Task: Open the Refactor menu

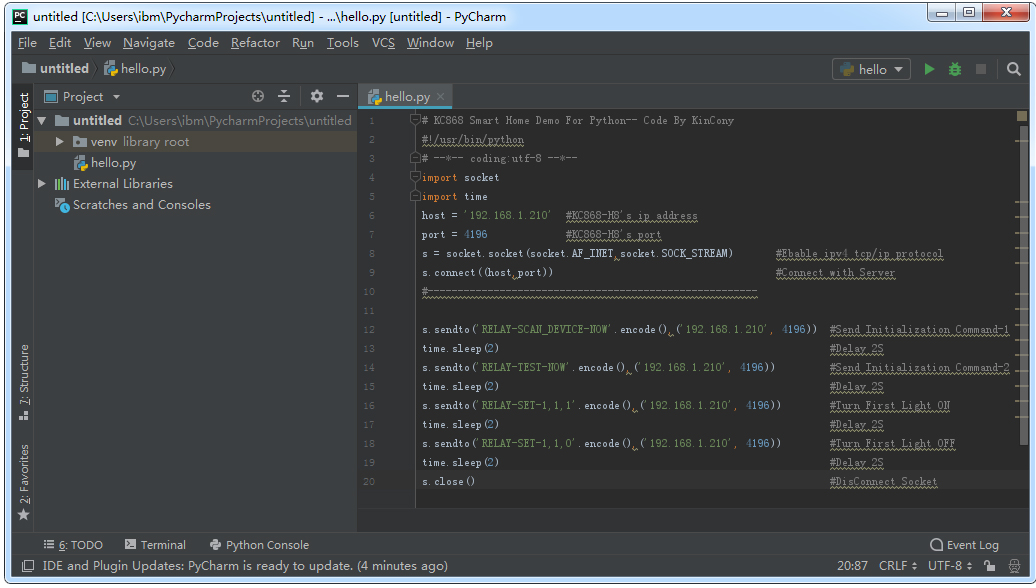Action: pyautogui.click(x=255, y=43)
